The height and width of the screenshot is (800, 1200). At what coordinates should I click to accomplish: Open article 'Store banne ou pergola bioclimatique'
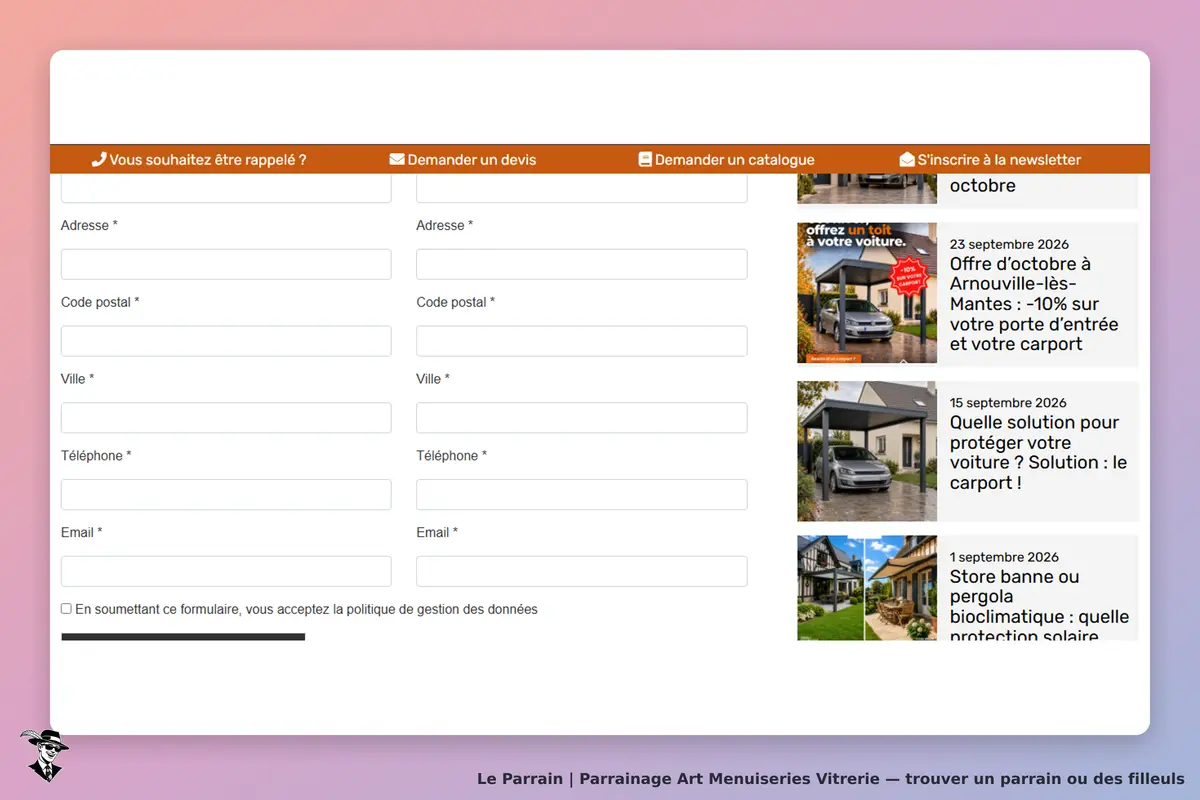(1039, 604)
